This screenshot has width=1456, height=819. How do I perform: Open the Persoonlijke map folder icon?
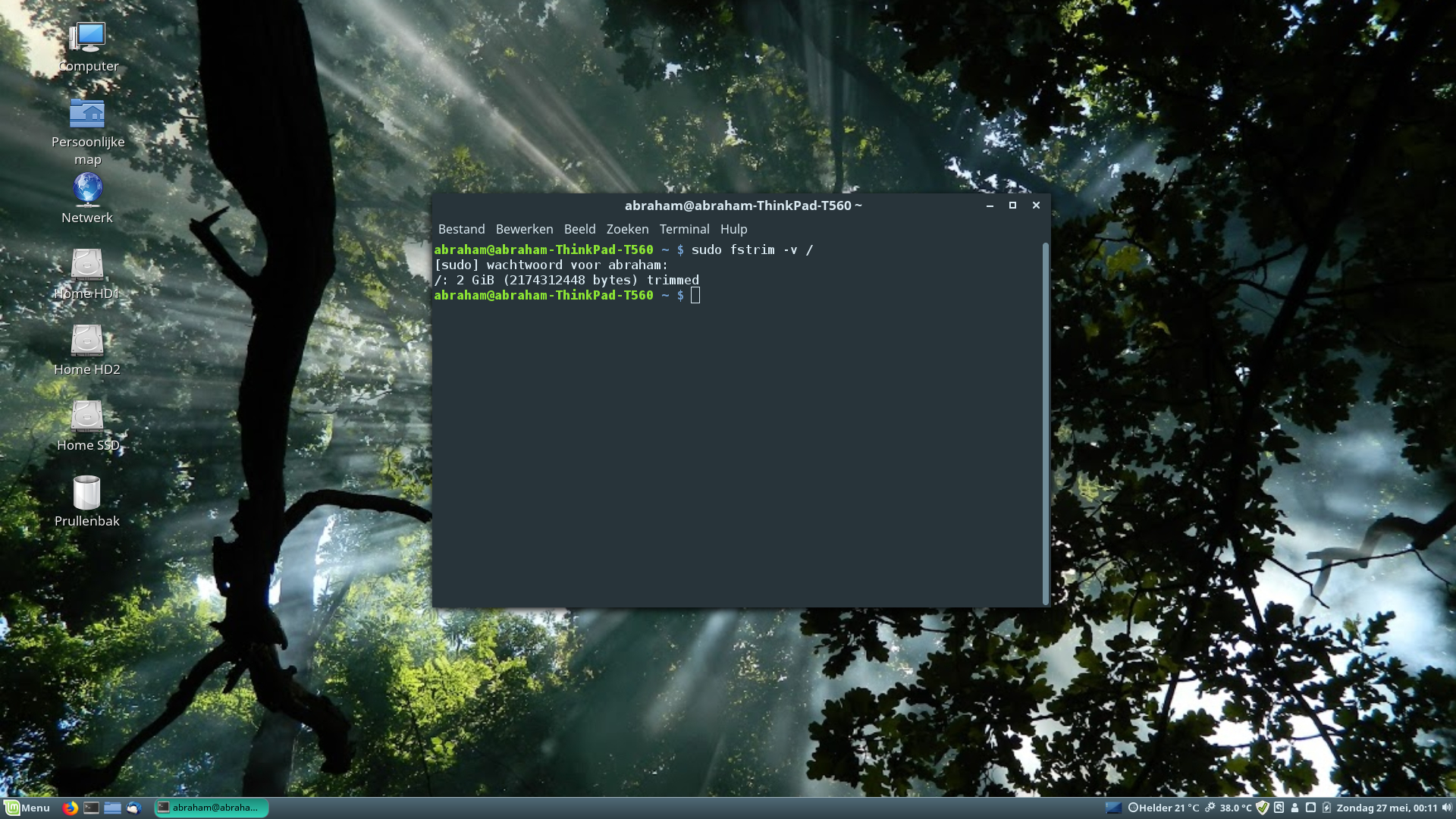click(x=88, y=131)
